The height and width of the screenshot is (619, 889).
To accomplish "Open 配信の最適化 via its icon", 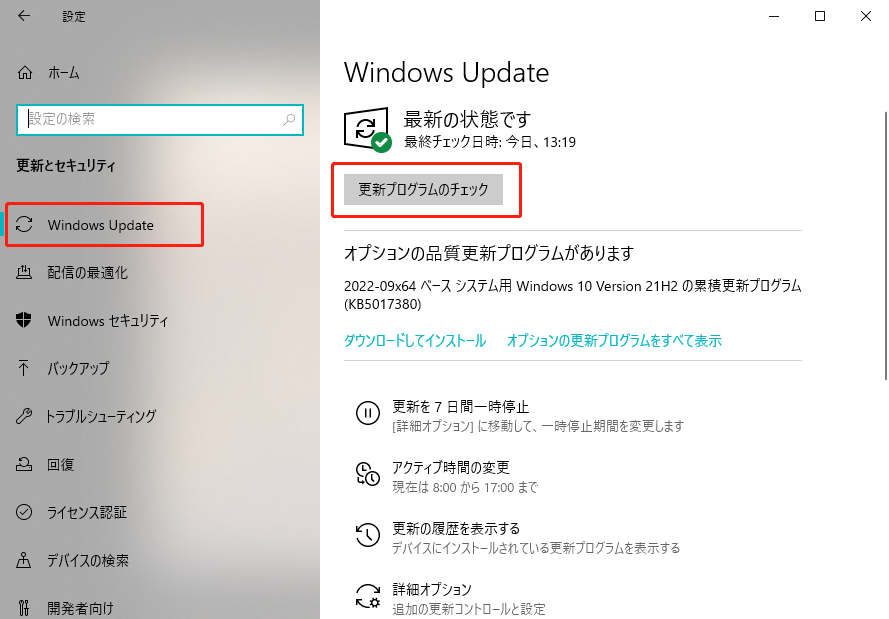I will click(x=24, y=273).
